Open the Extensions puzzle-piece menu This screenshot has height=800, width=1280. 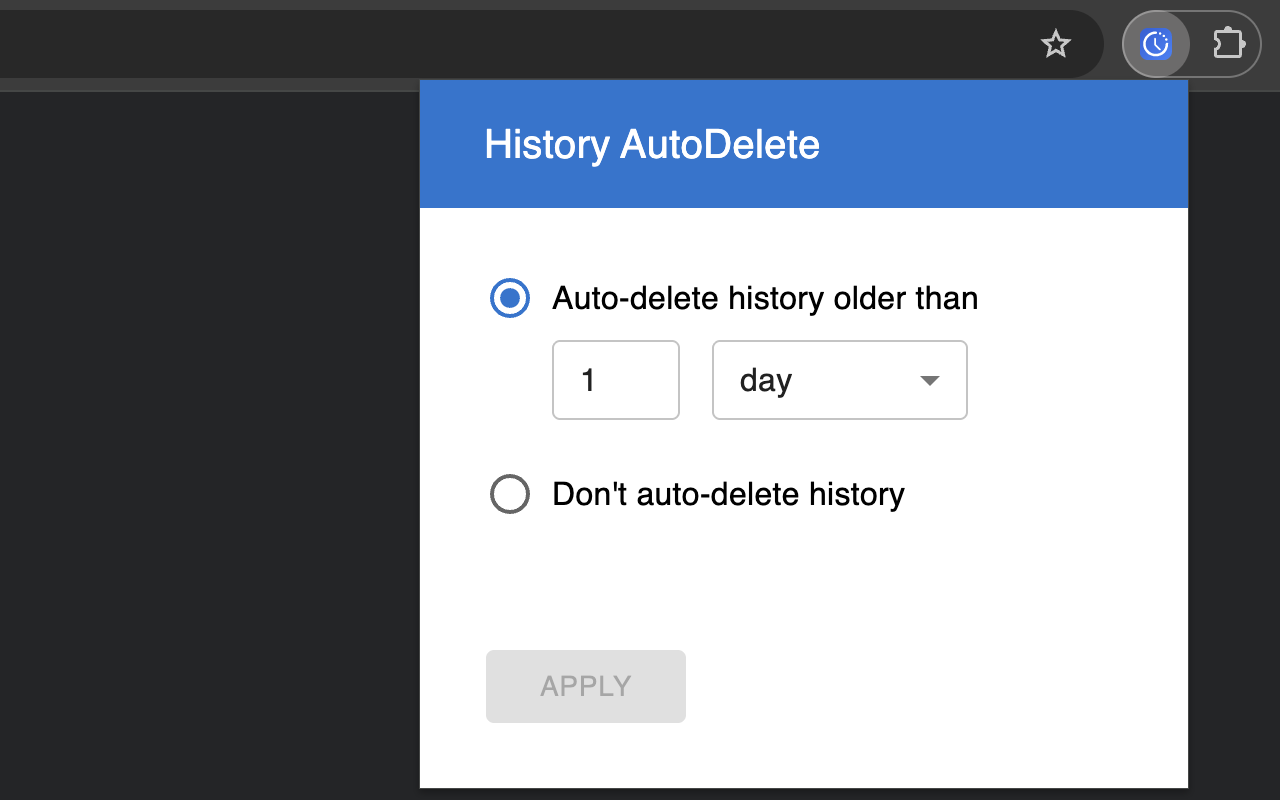pos(1228,44)
